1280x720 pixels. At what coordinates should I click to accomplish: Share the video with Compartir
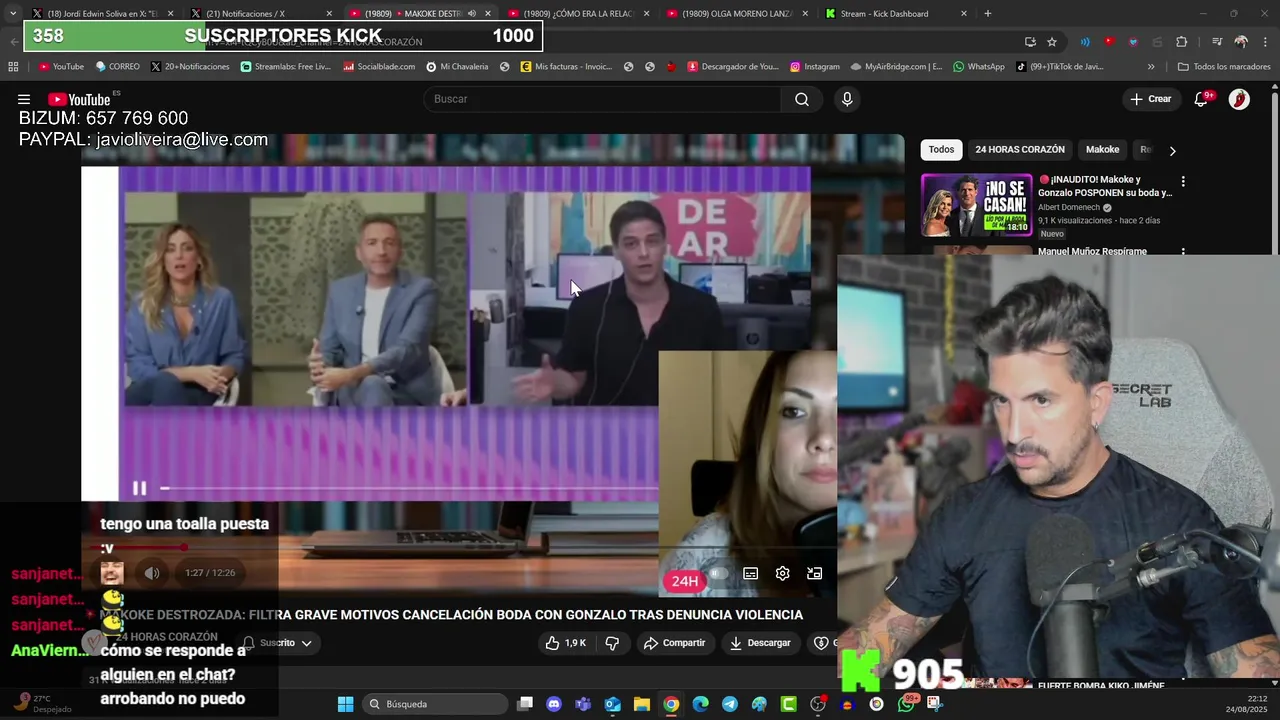(x=675, y=643)
